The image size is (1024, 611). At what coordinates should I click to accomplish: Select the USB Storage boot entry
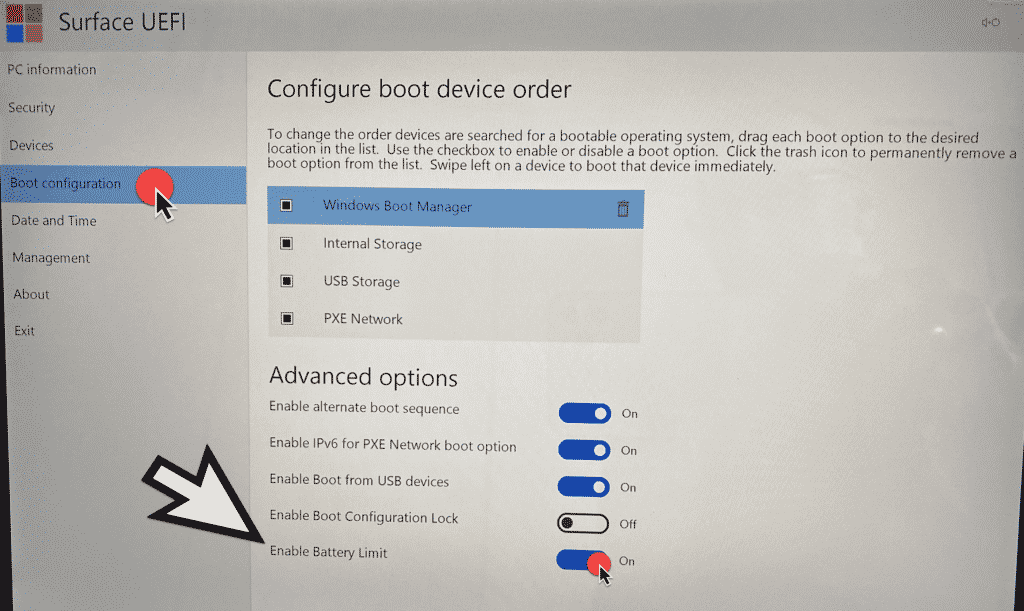click(455, 281)
